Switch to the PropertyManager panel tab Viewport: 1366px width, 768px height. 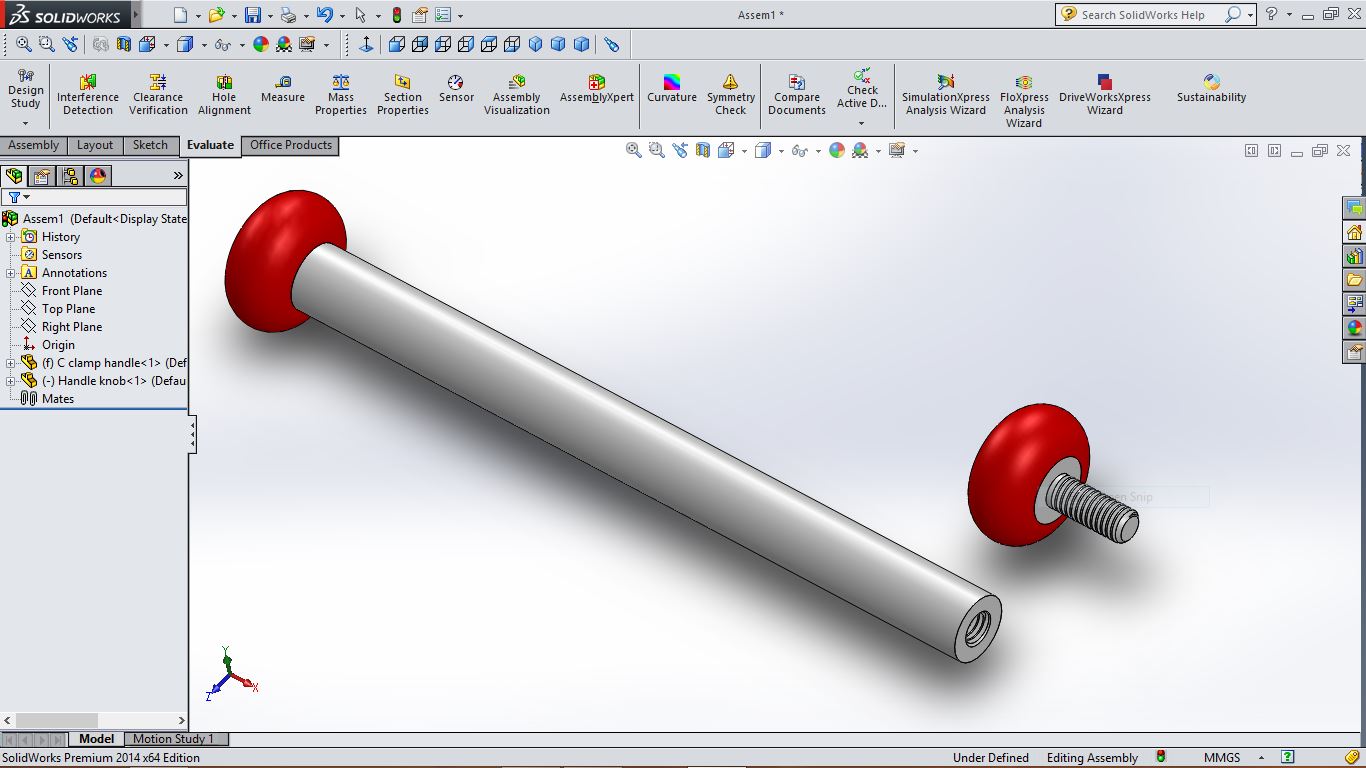click(x=42, y=176)
